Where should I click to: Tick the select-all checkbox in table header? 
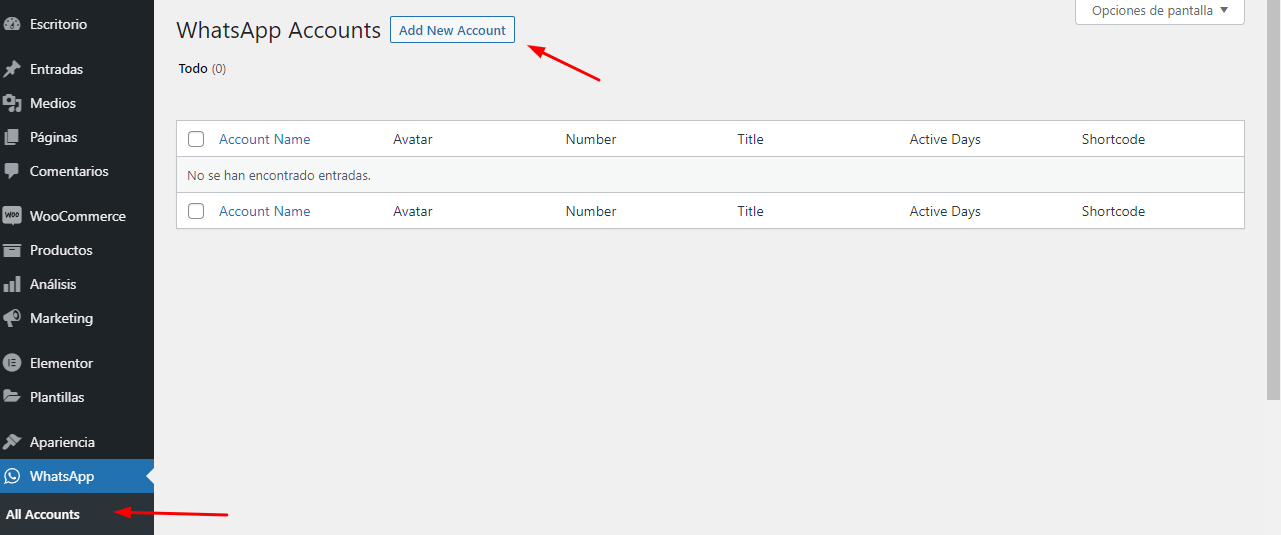tap(196, 139)
